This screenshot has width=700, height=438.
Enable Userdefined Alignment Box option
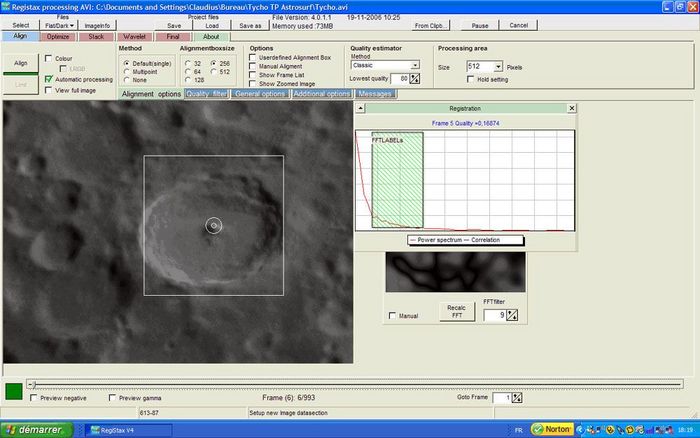click(253, 58)
